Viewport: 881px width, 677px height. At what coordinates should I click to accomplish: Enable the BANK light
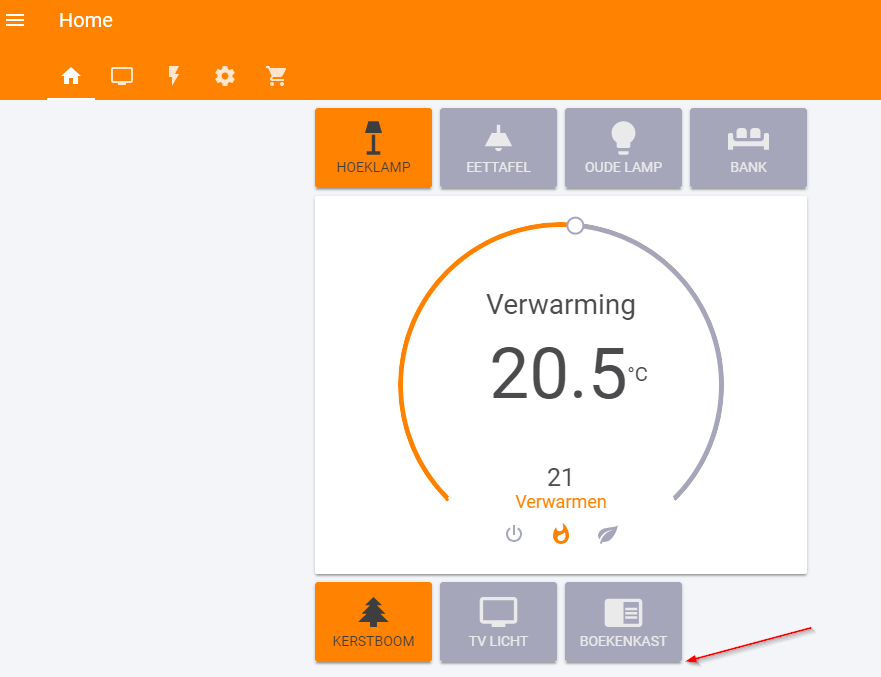coord(748,148)
